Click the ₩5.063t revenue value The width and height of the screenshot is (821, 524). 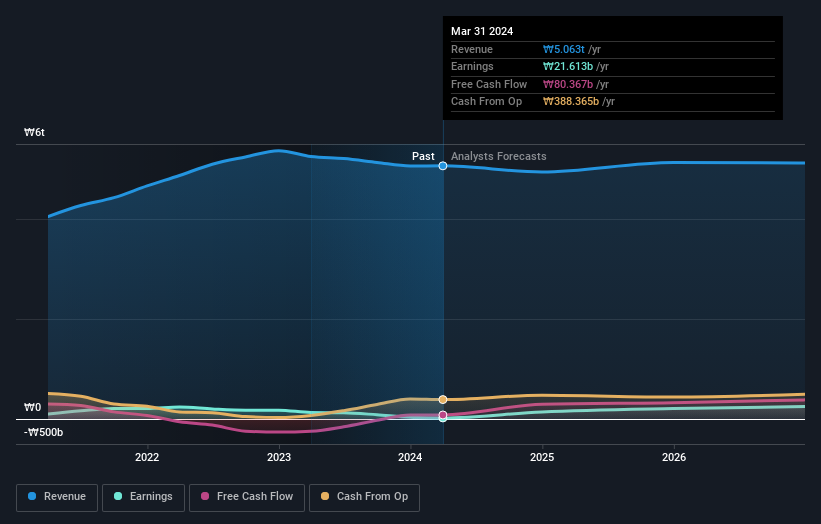pos(563,49)
